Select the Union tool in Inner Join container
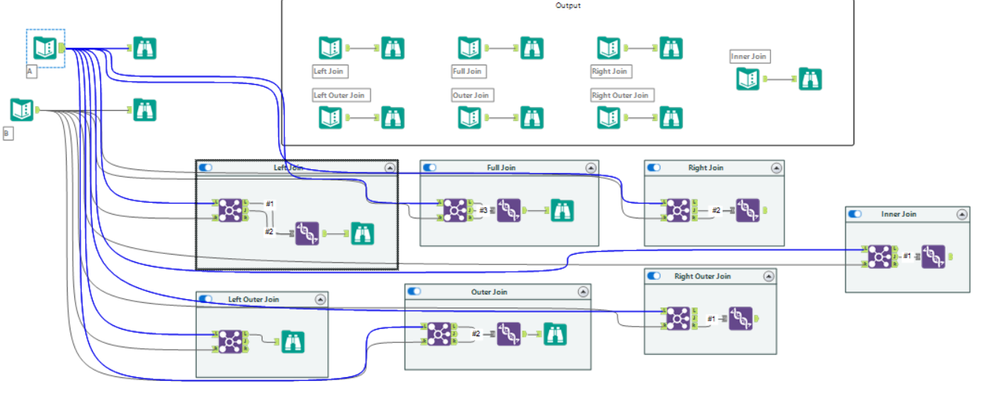 [x=933, y=256]
